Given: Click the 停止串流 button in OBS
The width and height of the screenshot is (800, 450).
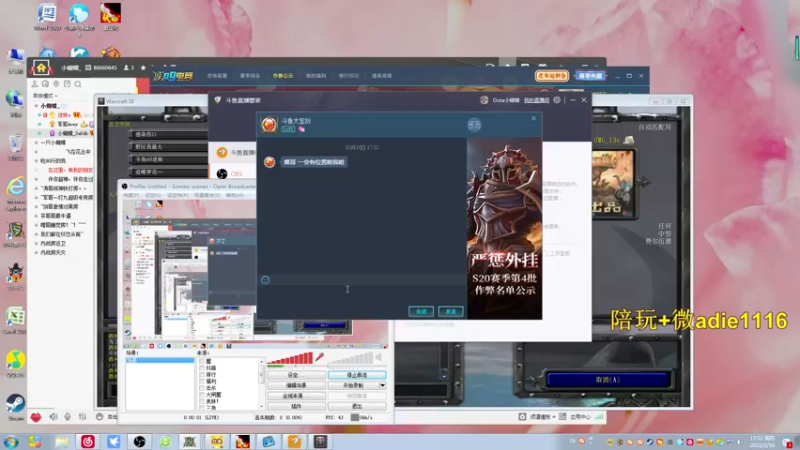Looking at the screenshot, I should [x=357, y=375].
